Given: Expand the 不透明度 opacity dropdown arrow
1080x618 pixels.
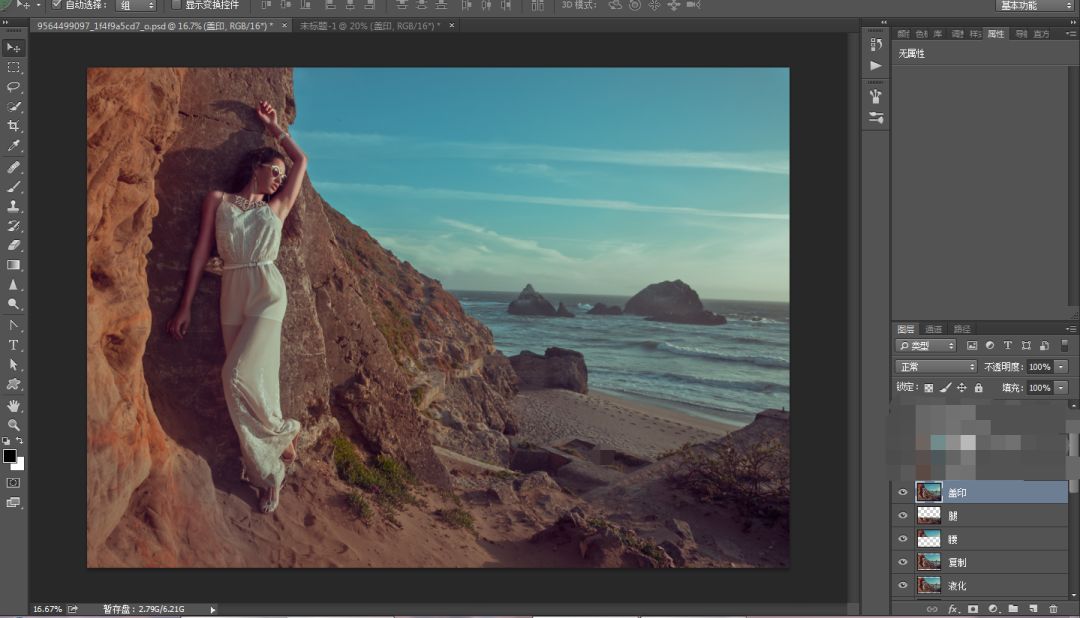Looking at the screenshot, I should [x=1061, y=367].
